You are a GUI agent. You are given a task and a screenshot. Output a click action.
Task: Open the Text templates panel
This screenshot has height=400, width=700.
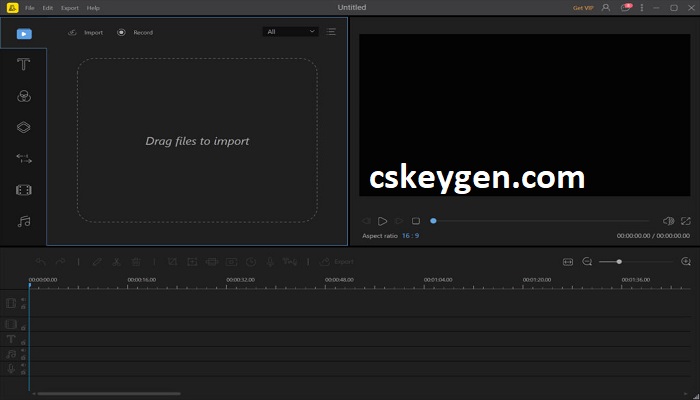[x=24, y=64]
